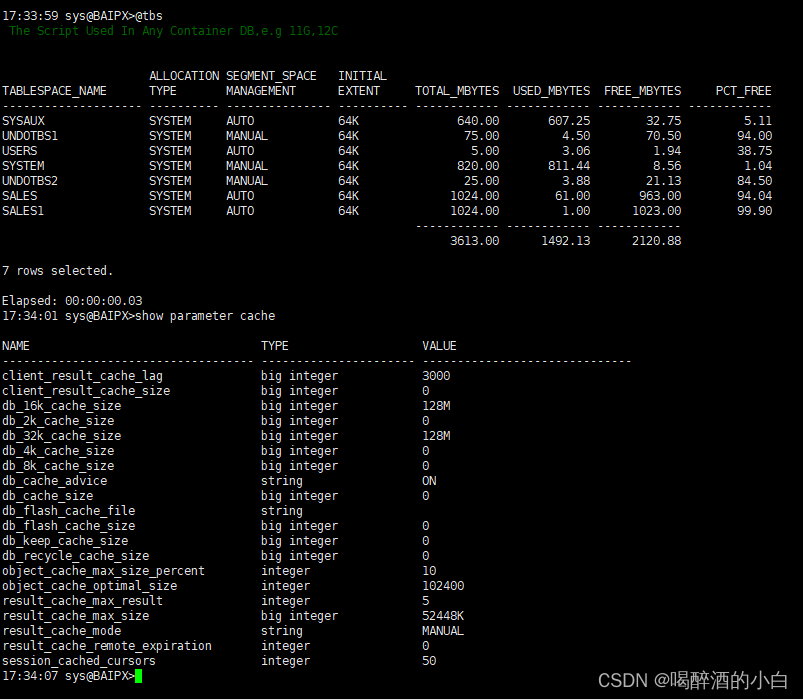Select parameter result_cache_max_result

click(x=82, y=601)
